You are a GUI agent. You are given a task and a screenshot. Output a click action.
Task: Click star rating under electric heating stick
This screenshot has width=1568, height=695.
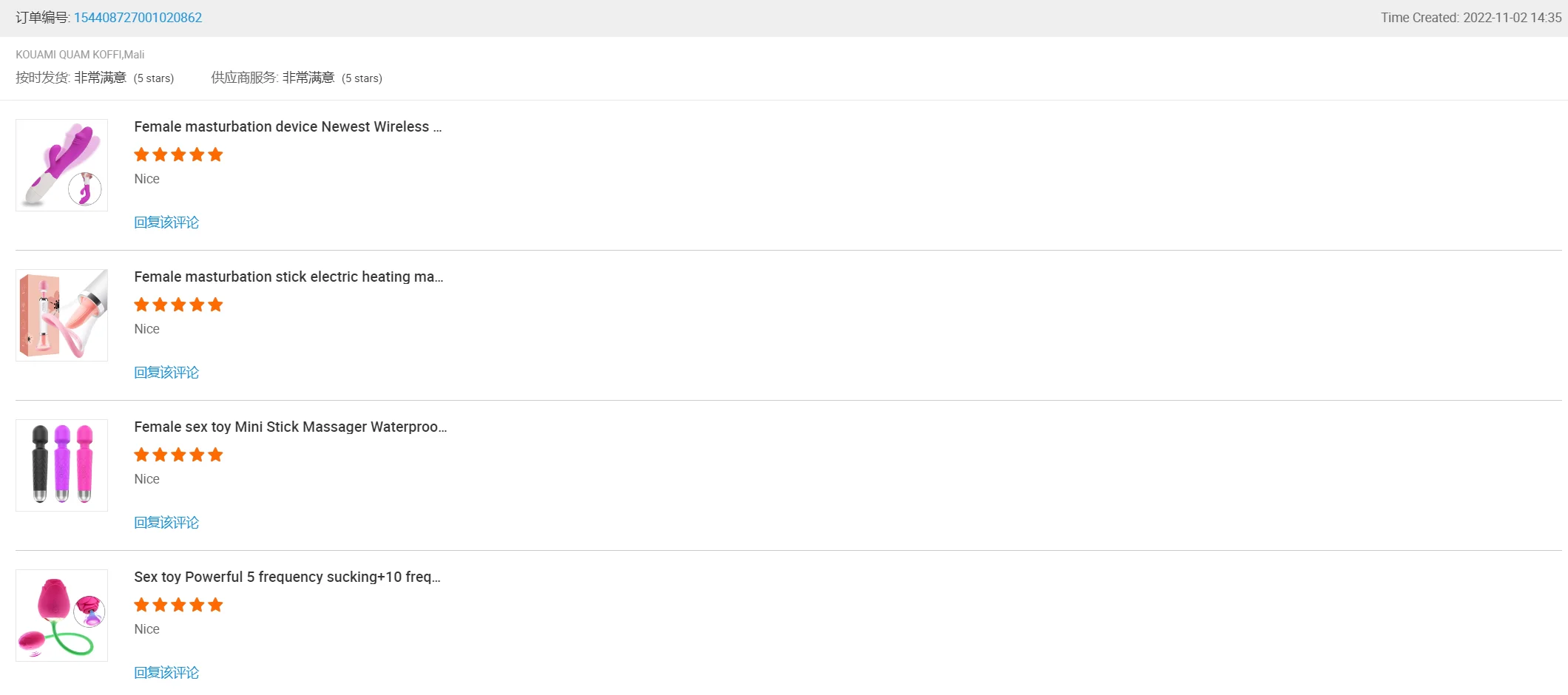tap(178, 305)
